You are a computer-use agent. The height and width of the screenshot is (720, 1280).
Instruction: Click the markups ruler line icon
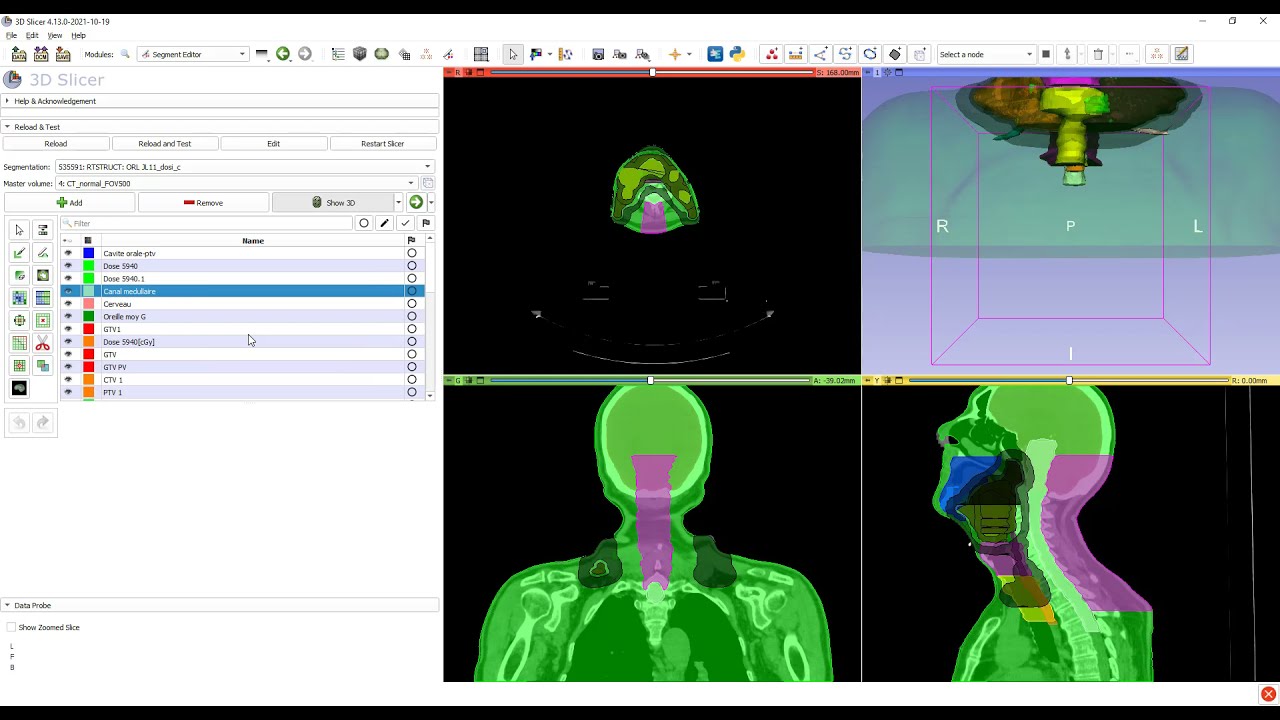click(796, 54)
